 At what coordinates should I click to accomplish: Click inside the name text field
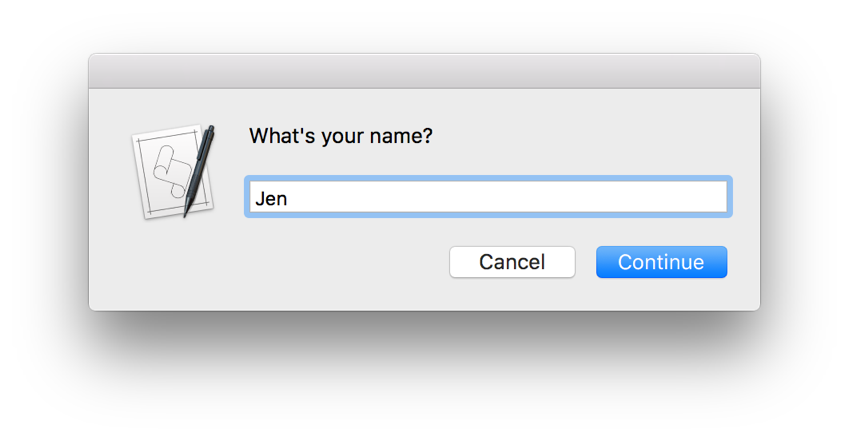click(x=488, y=197)
